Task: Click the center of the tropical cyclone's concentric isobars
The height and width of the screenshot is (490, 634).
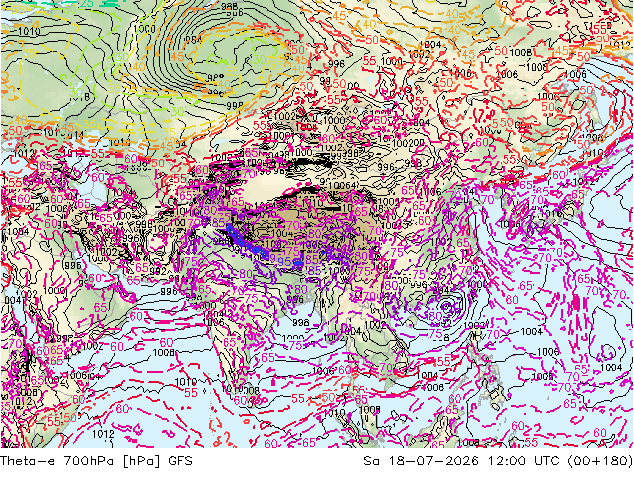Action: click(447, 307)
